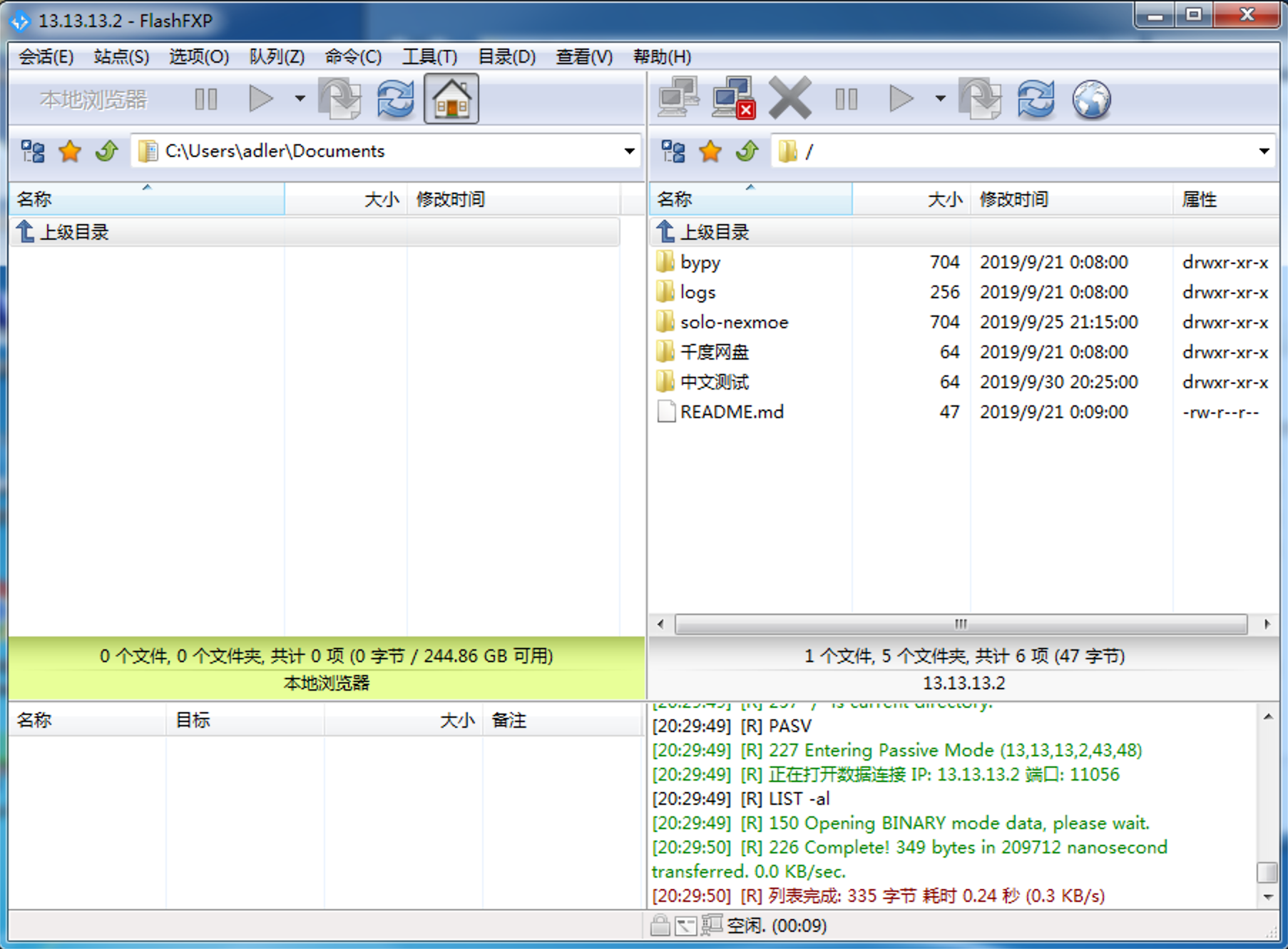
Task: Toggle the local browser home button
Action: (451, 99)
